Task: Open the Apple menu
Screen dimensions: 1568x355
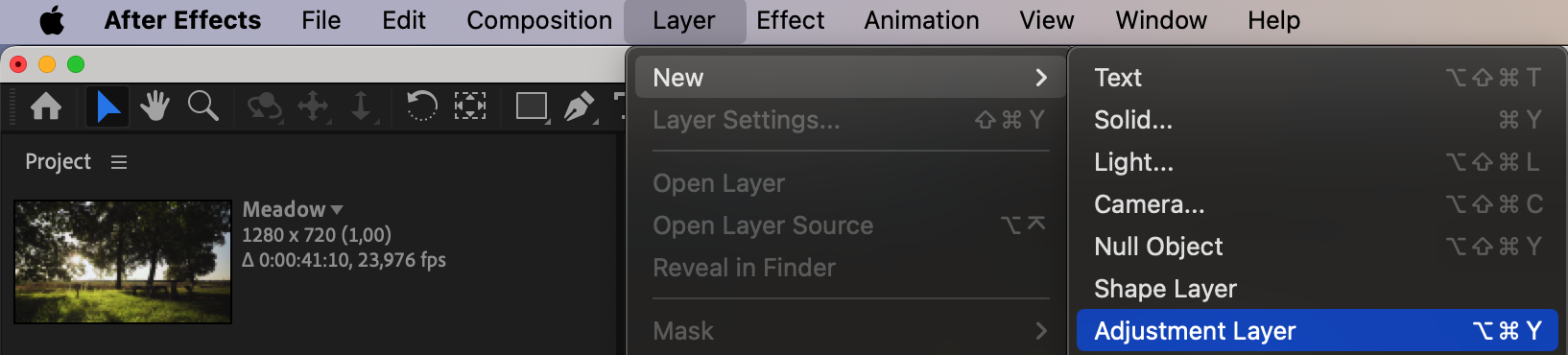Action: point(52,20)
